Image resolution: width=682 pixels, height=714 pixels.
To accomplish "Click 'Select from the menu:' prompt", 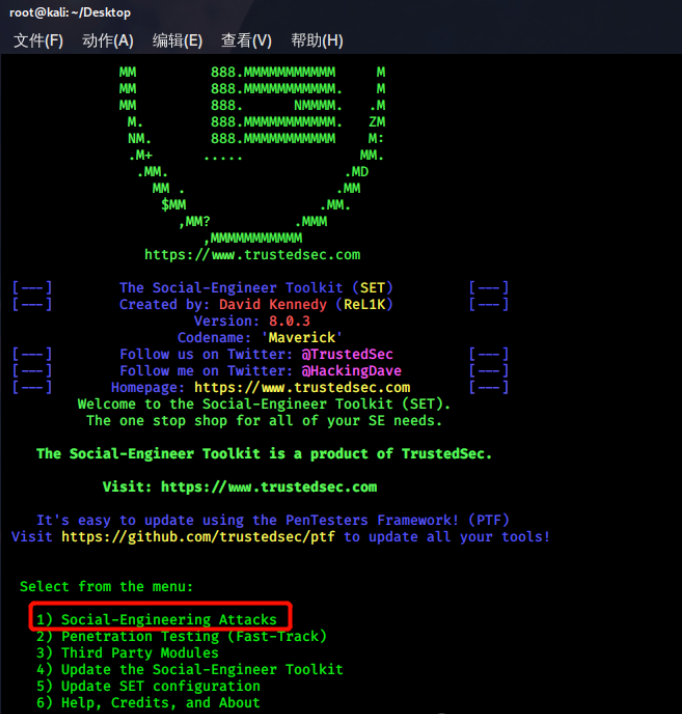I will [107, 586].
